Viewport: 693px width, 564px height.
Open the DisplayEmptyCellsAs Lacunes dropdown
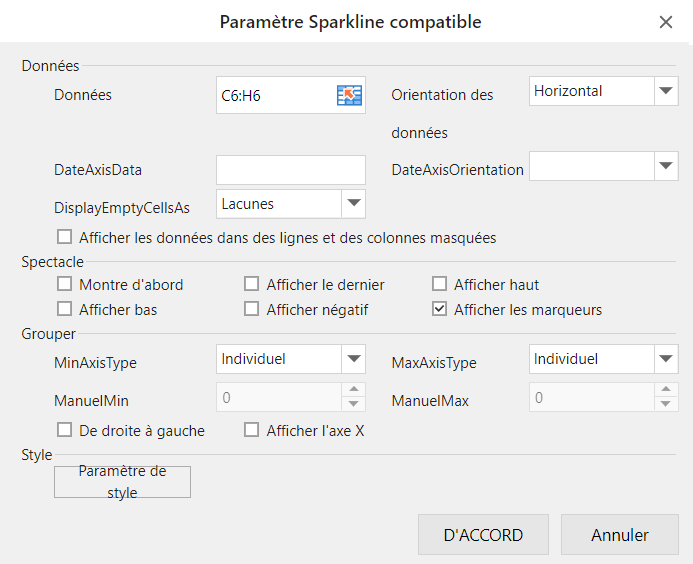[x=353, y=204]
